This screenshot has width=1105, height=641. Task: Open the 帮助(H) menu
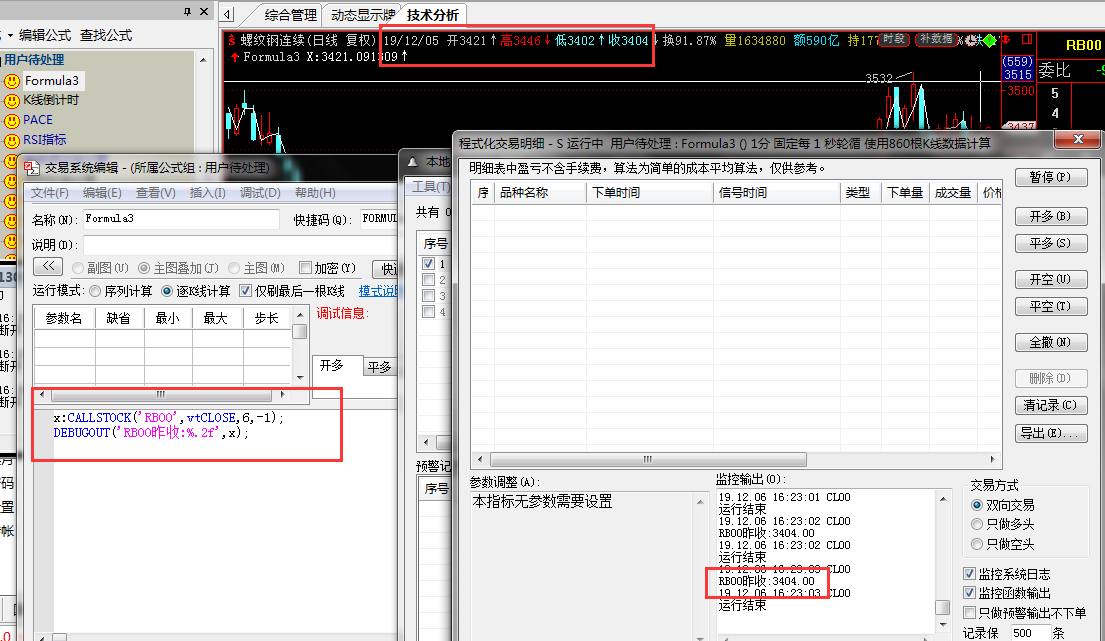315,193
